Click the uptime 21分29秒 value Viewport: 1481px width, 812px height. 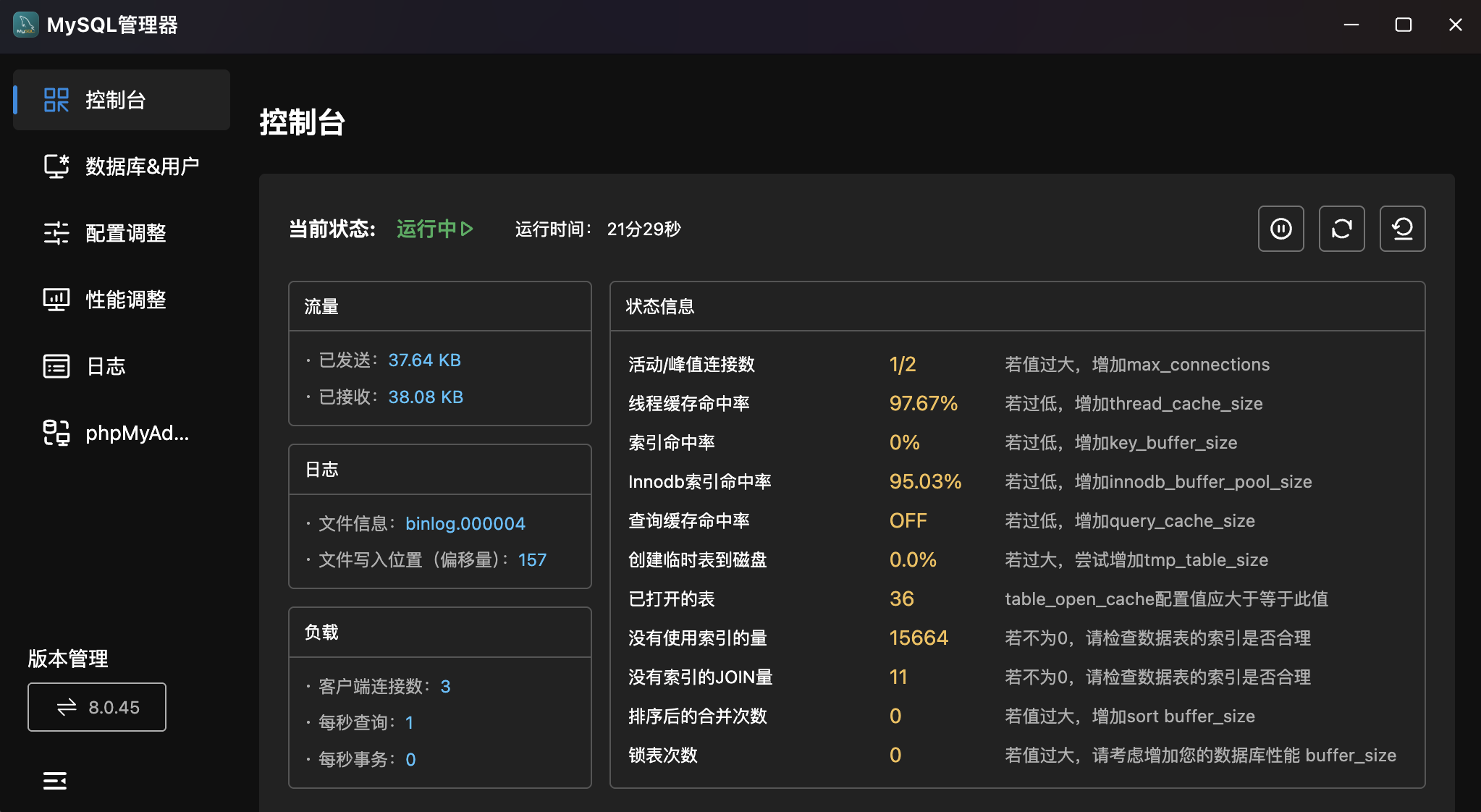pyautogui.click(x=644, y=229)
